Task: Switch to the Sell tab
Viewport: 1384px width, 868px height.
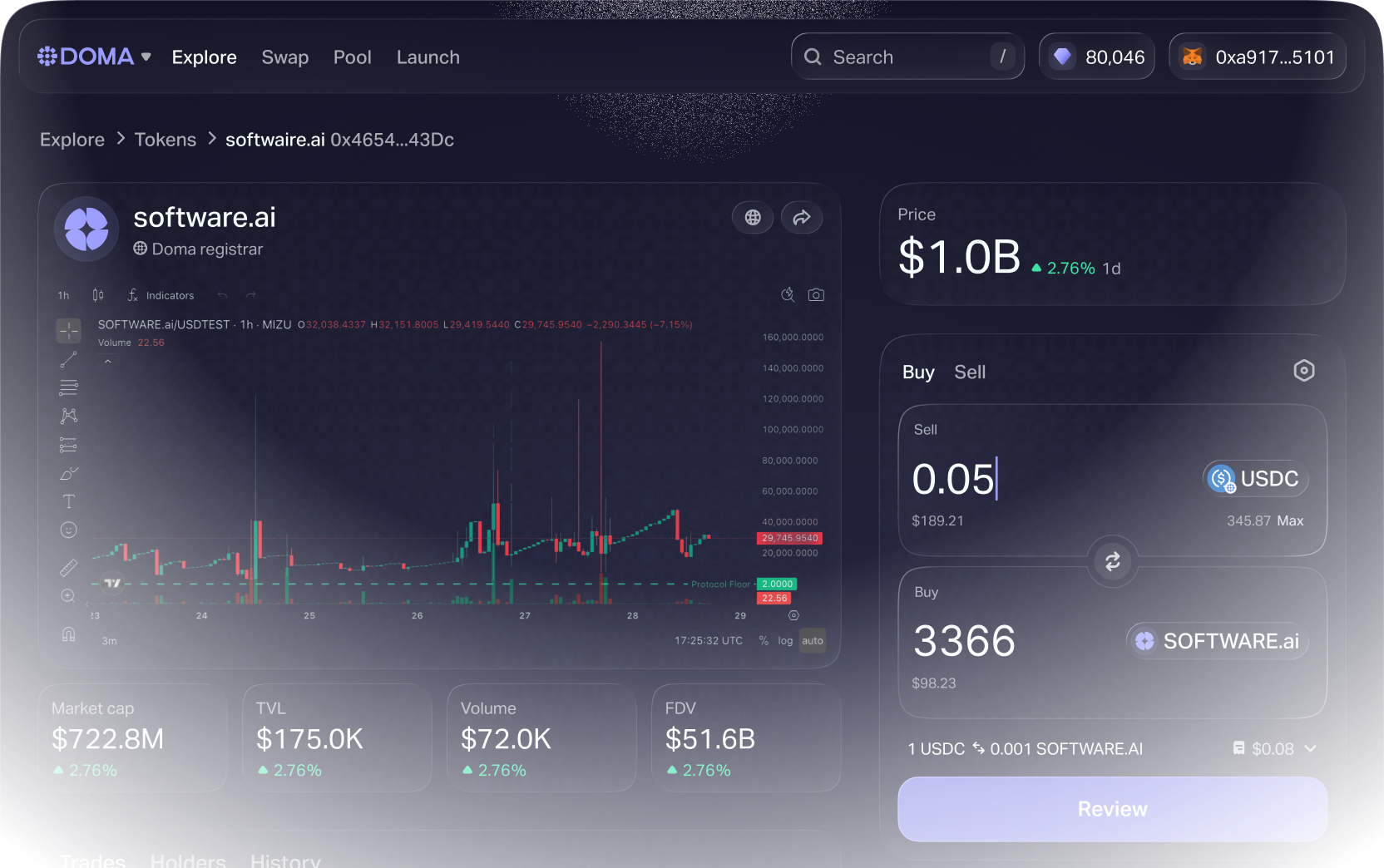Action: click(x=969, y=372)
